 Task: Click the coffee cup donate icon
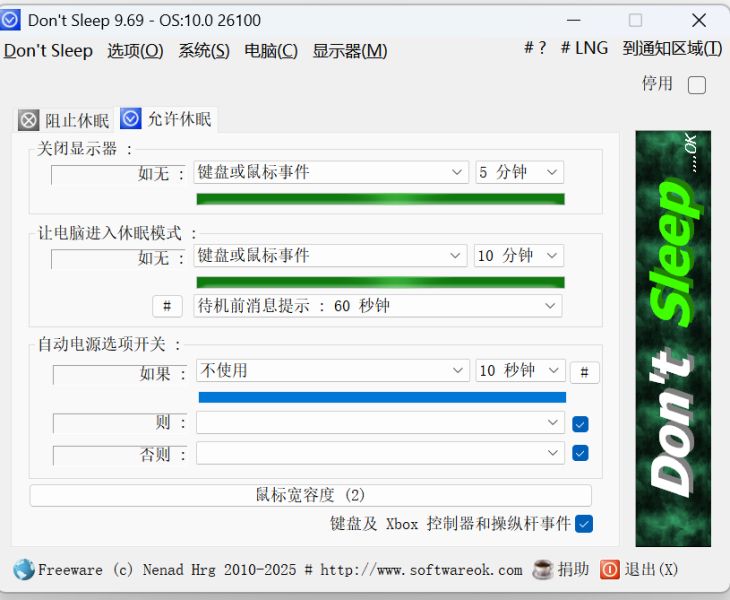(x=542, y=569)
